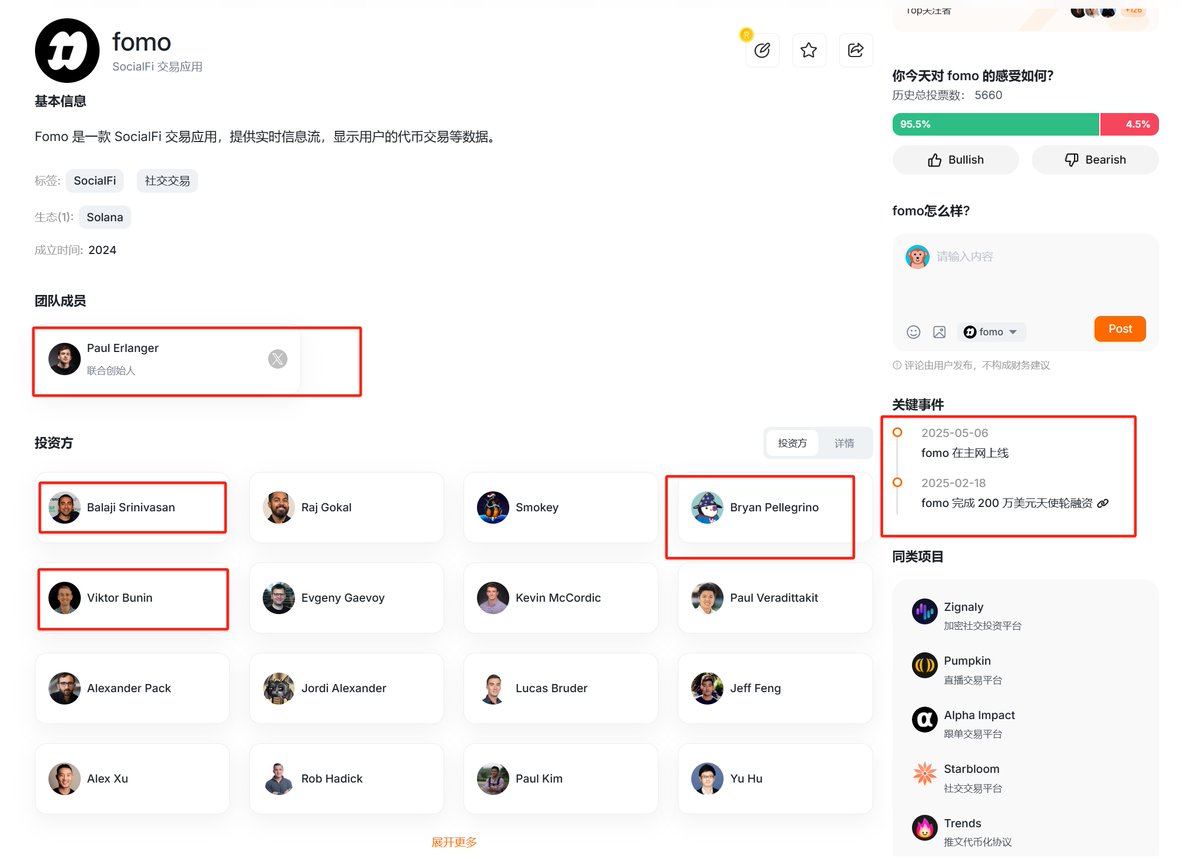Open Alex Xu investor card

[132, 779]
